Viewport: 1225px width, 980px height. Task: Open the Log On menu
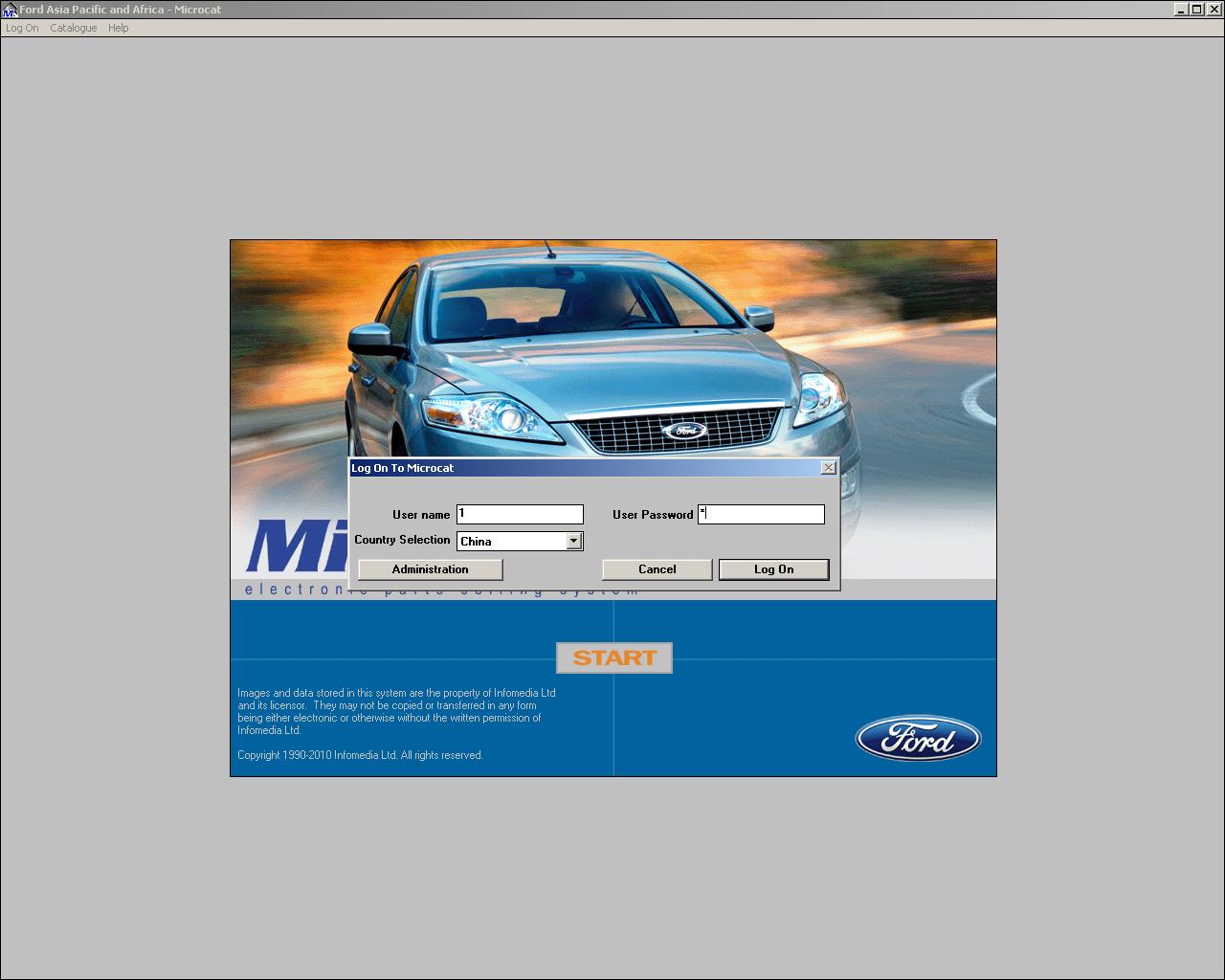[x=22, y=28]
